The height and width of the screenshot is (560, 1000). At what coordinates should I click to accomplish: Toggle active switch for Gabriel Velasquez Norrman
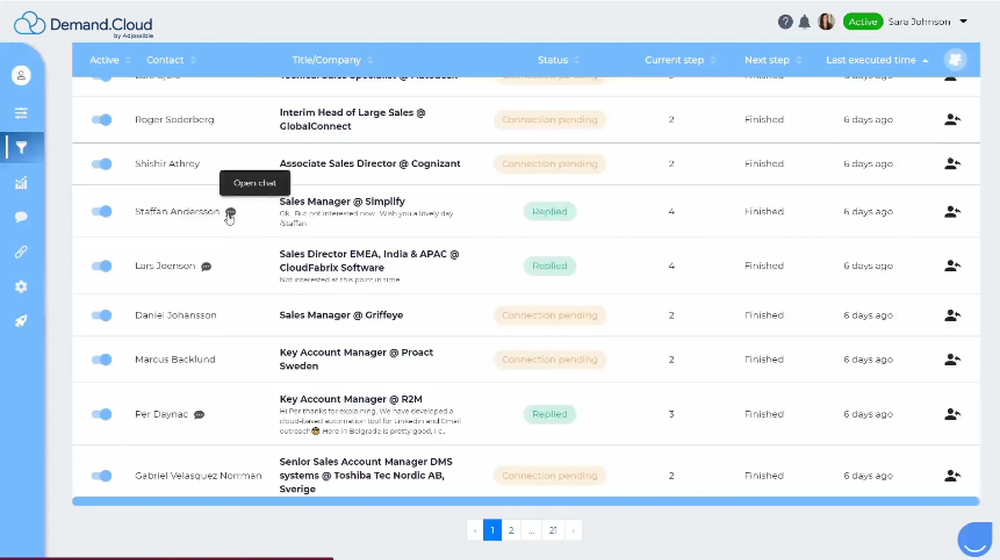pos(101,475)
